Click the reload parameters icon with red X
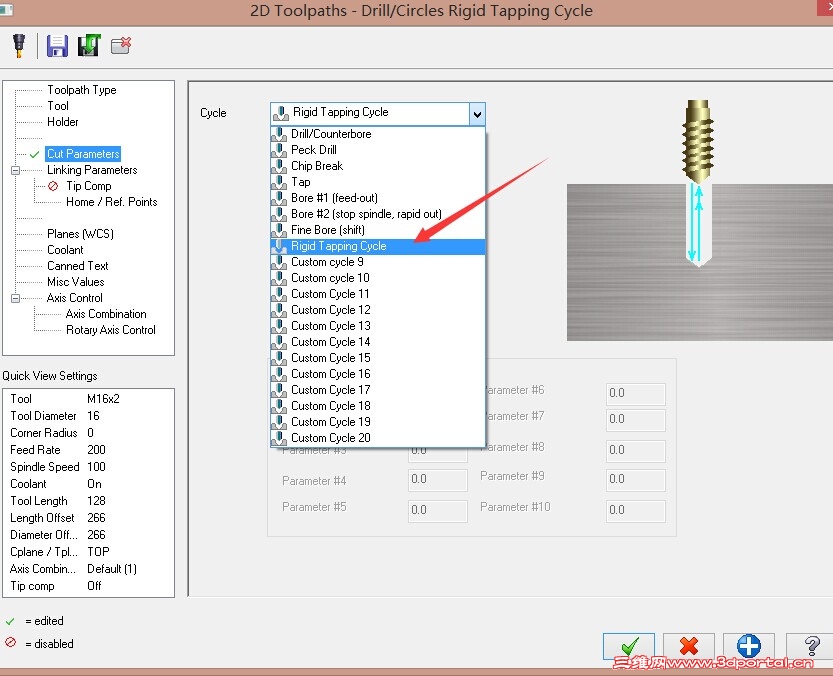The image size is (833, 676). (x=121, y=46)
